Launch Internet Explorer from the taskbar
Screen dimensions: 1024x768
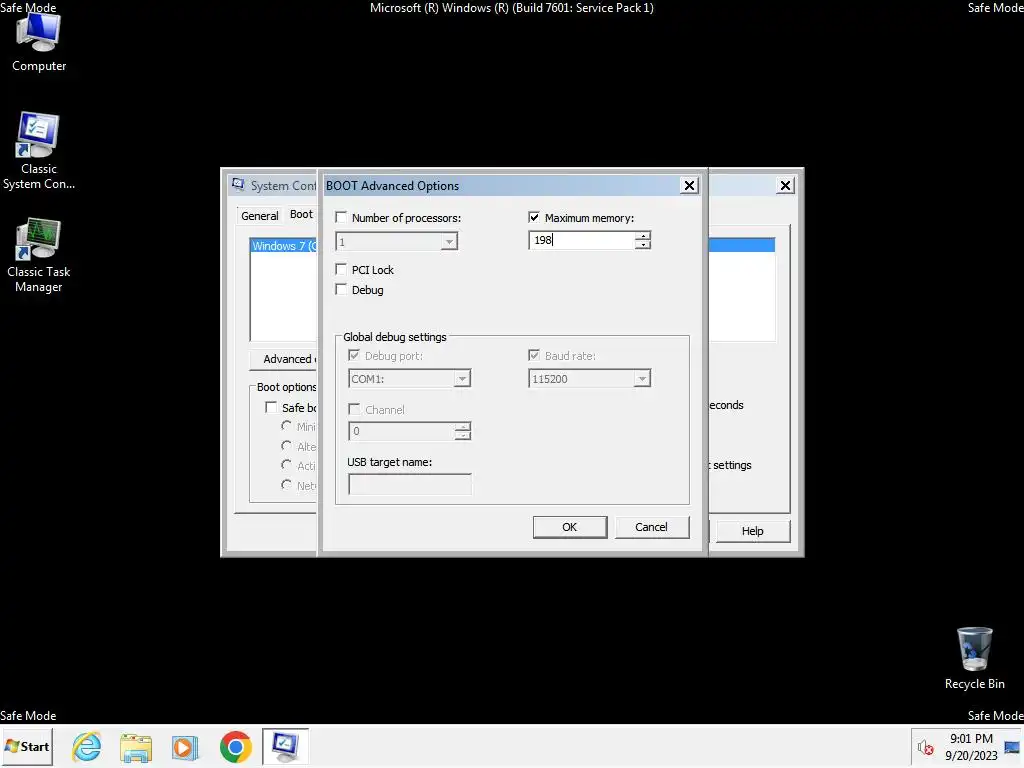click(87, 746)
